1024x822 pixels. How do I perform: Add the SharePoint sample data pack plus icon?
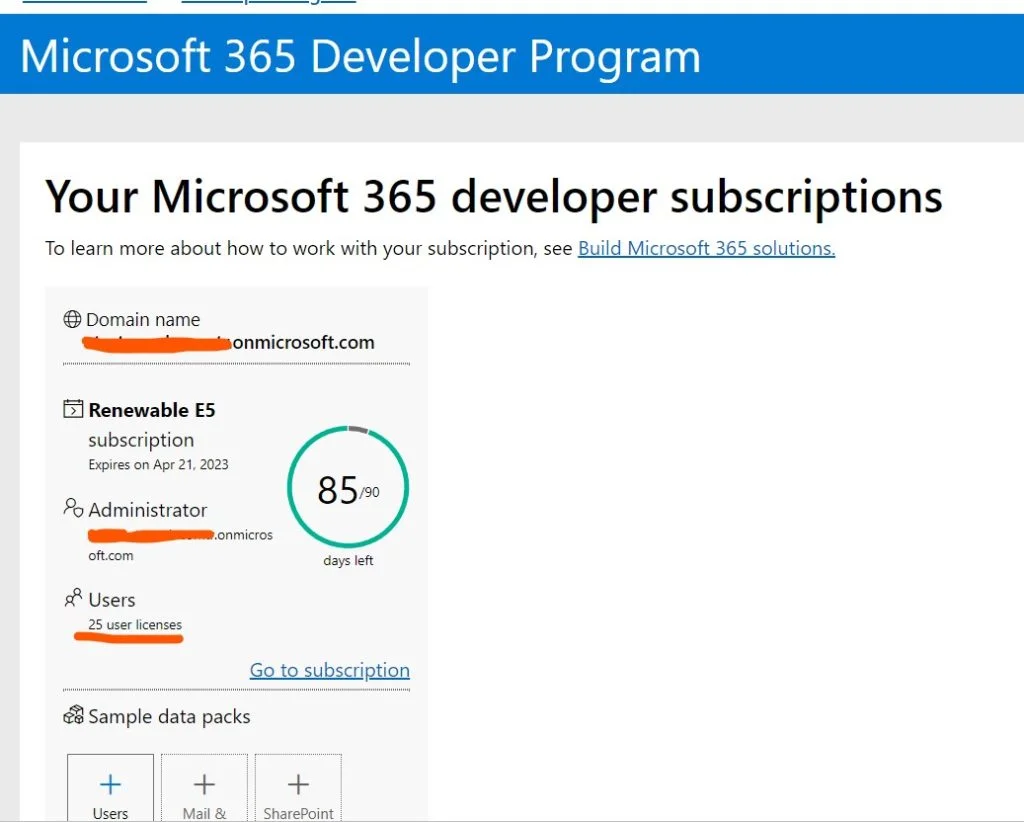tap(298, 784)
